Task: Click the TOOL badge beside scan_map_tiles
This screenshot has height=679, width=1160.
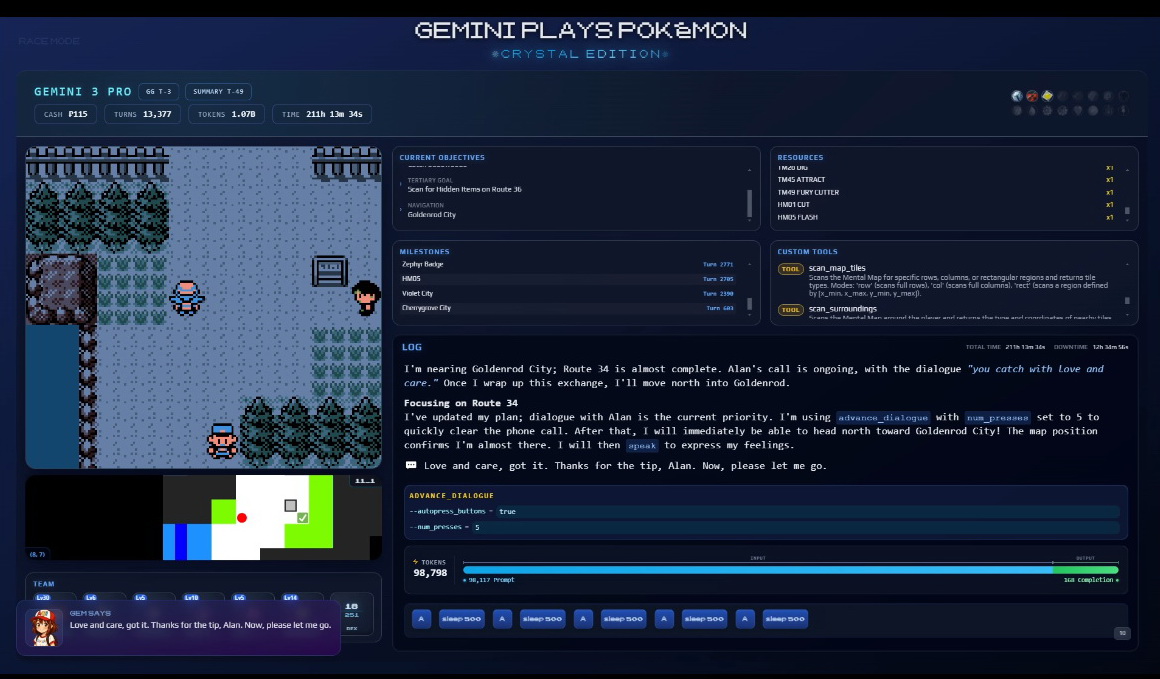Action: [790, 269]
